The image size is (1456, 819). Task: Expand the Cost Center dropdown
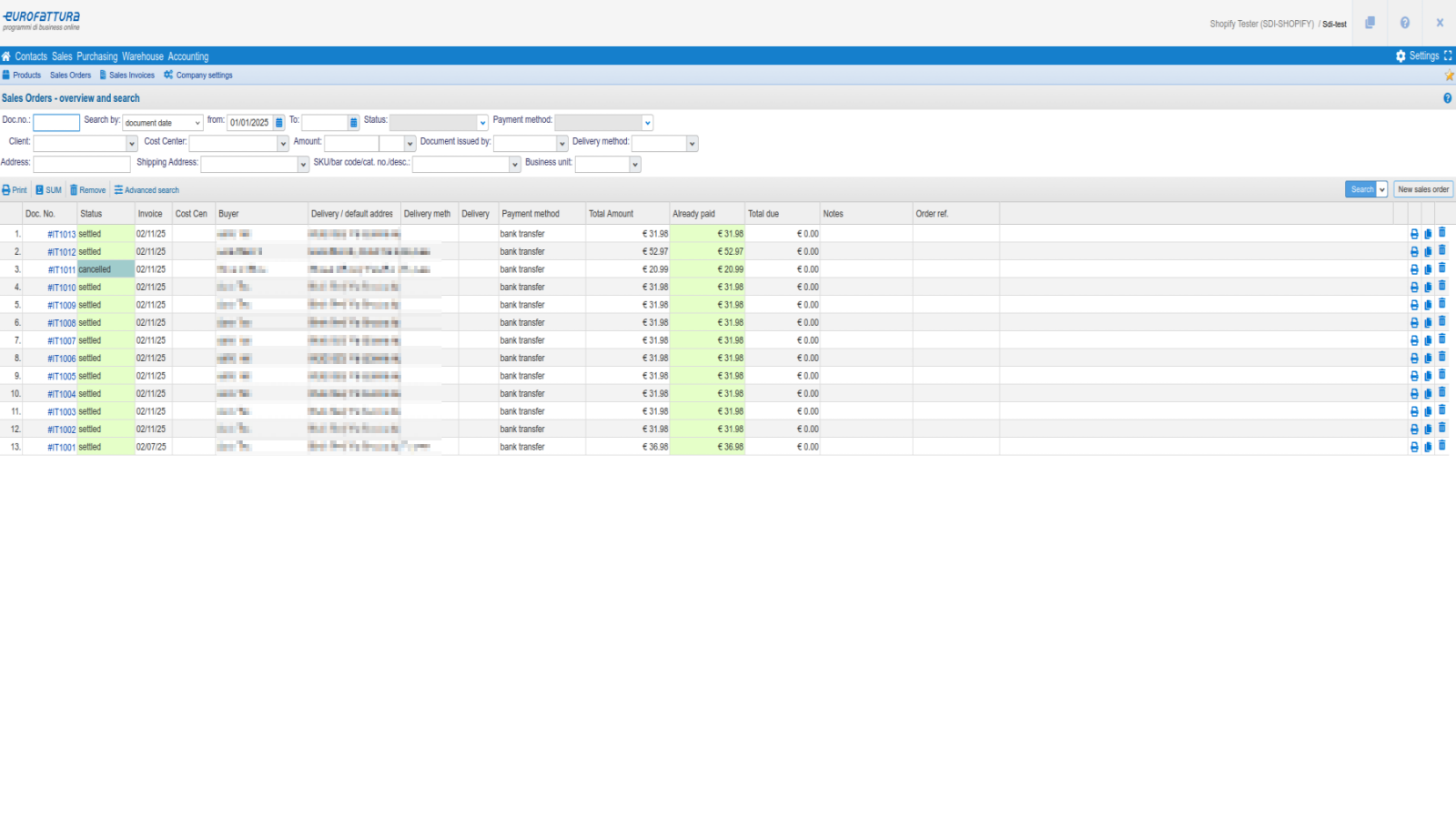click(283, 144)
